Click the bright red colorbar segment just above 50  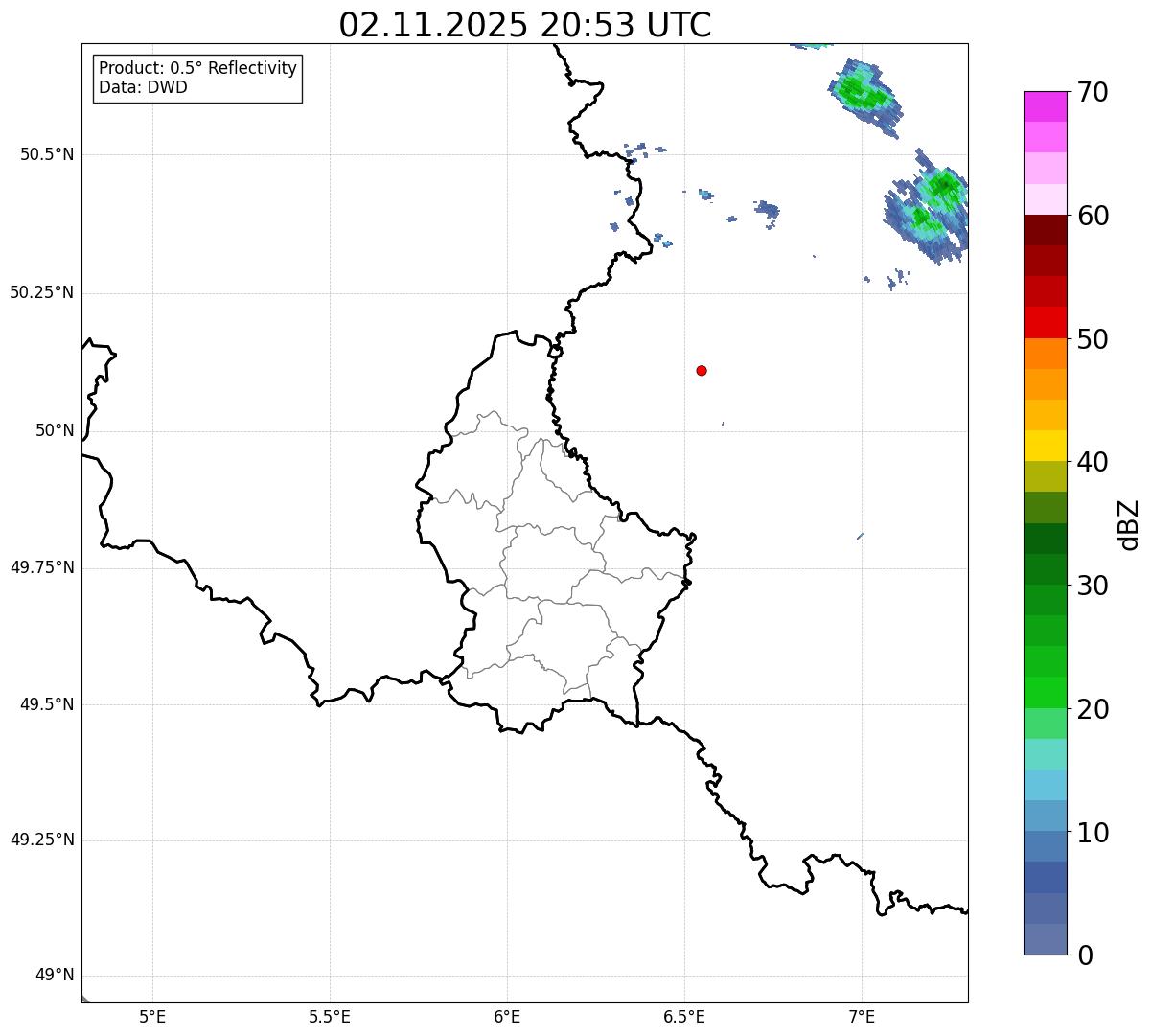(1045, 323)
